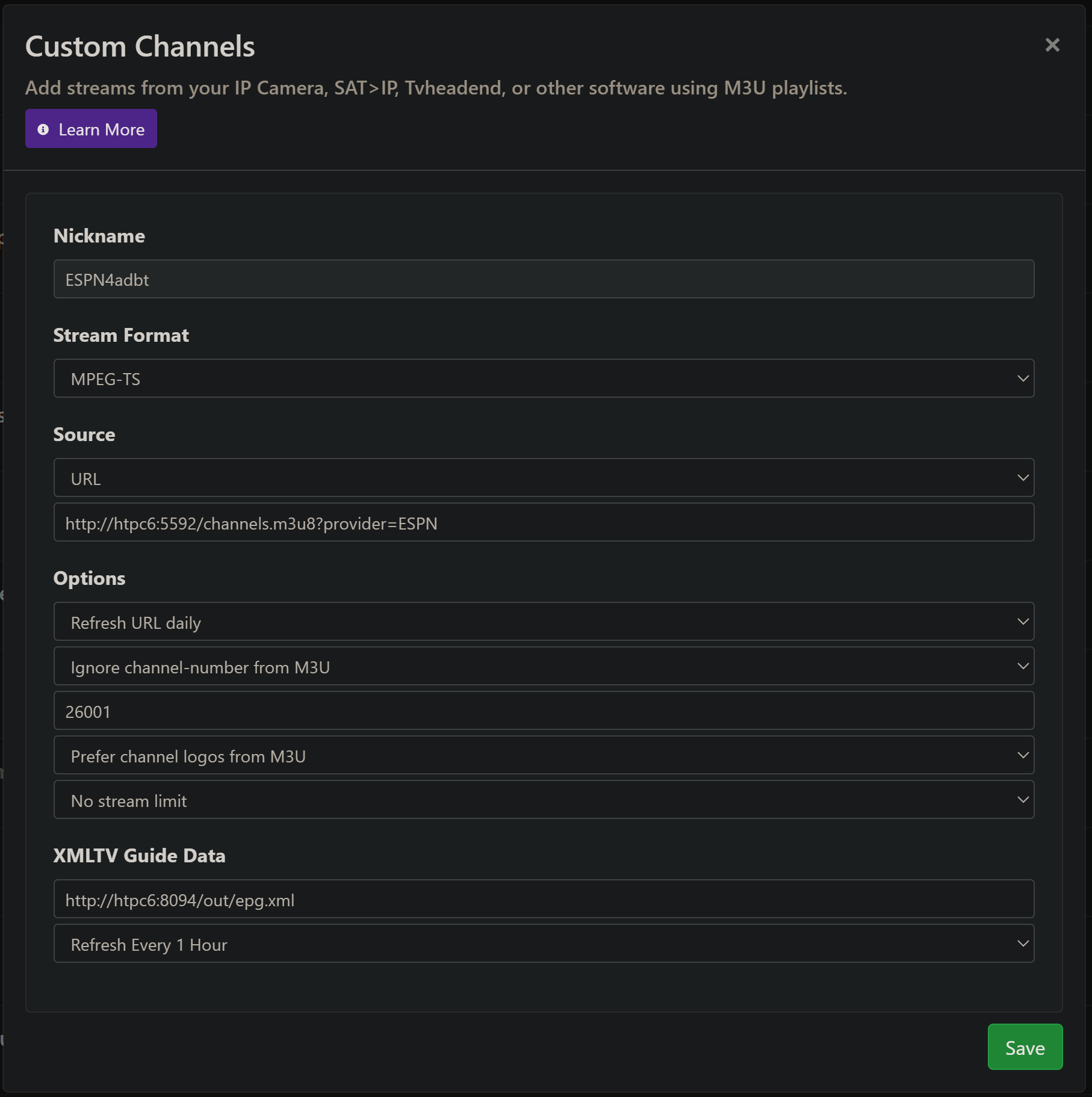Click the Options section heading

89,578
